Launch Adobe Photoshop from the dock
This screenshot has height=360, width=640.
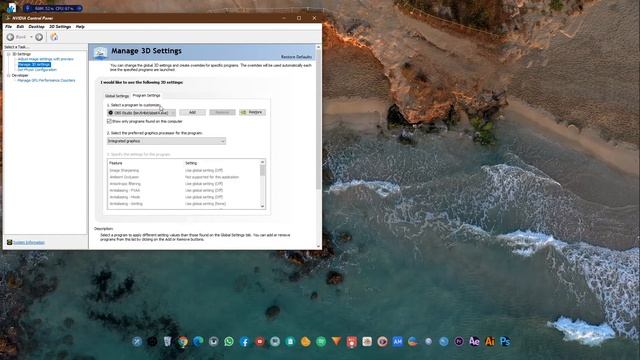505,341
